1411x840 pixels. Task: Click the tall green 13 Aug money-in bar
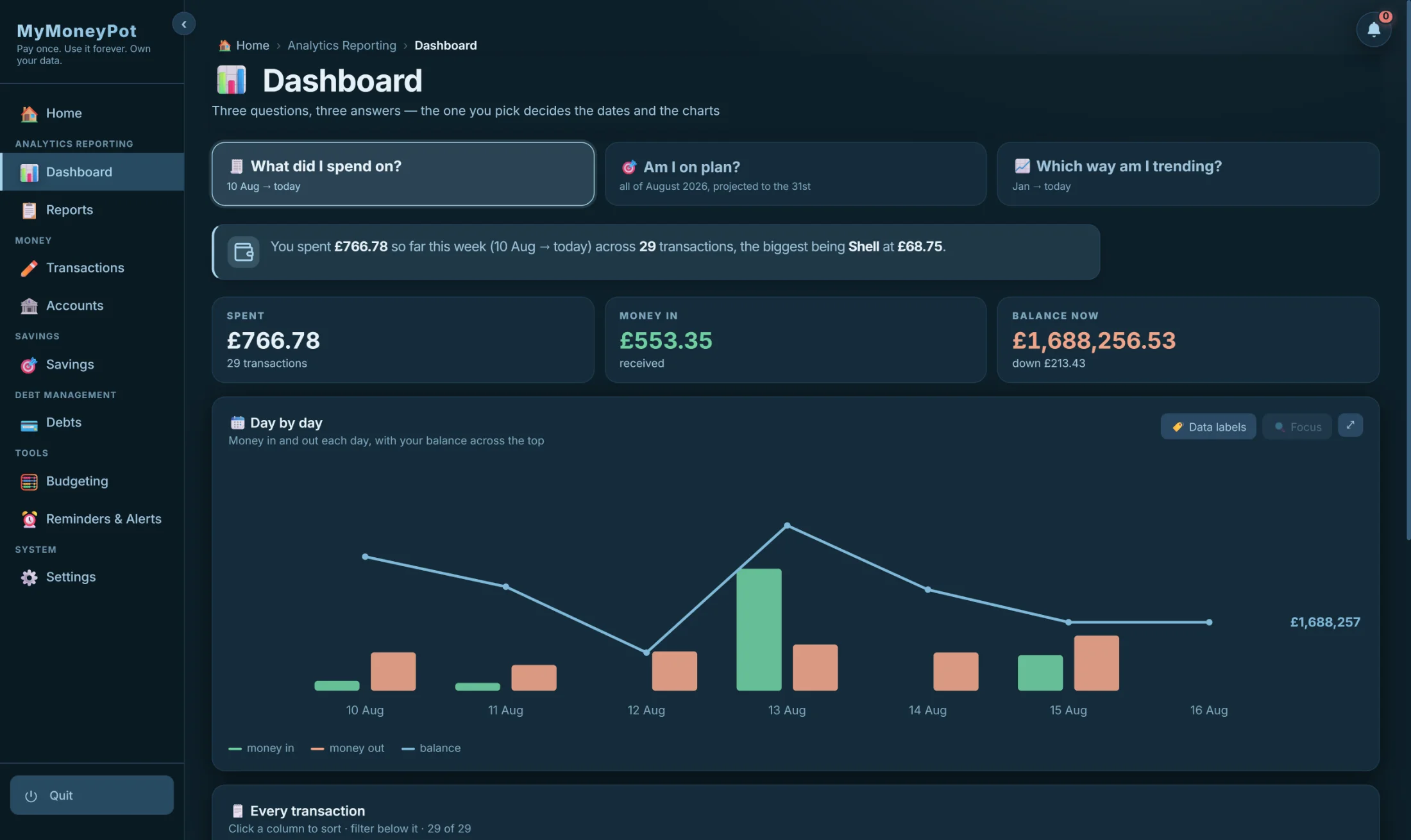pyautogui.click(x=759, y=630)
